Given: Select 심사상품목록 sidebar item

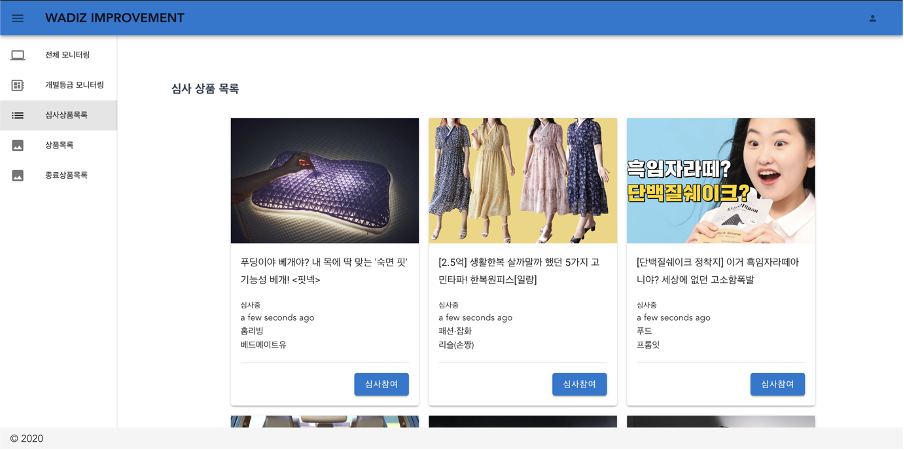Looking at the screenshot, I should click(59, 115).
